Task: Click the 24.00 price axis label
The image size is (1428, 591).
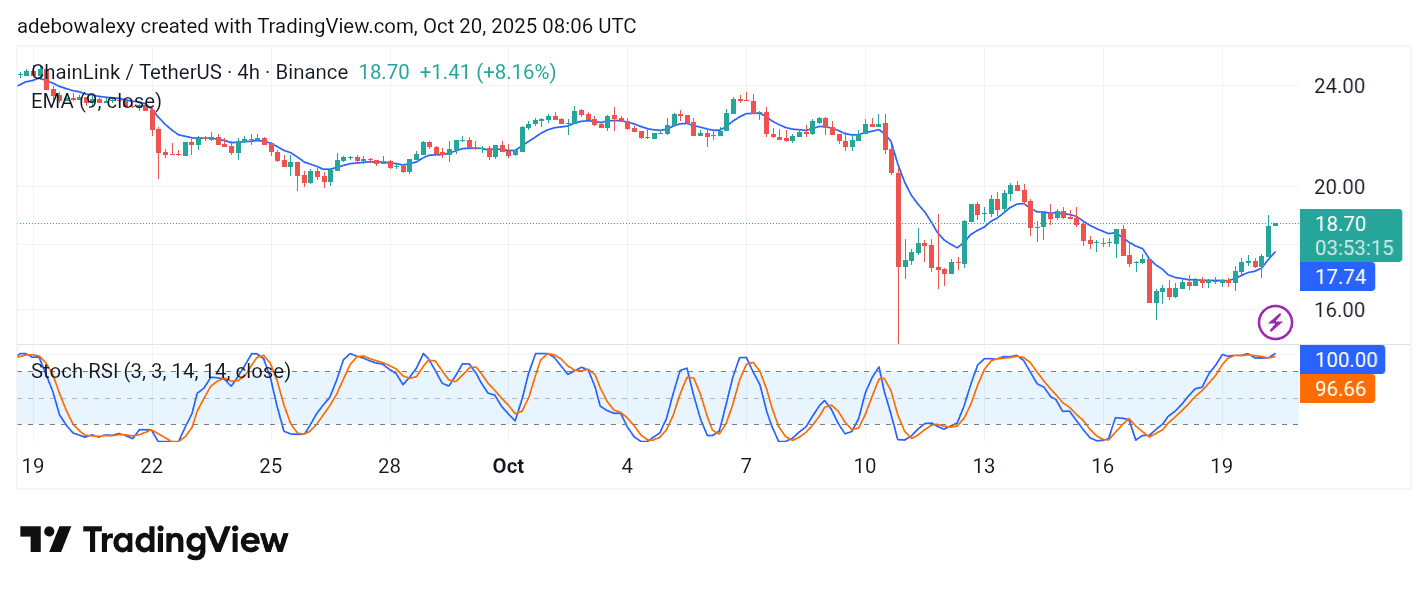Action: point(1340,86)
